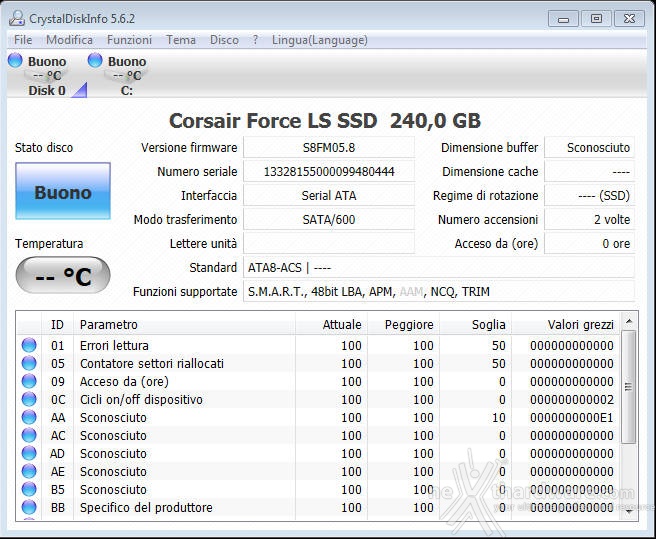Click the Attuale column header
This screenshot has width=656, height=539.
coord(332,324)
